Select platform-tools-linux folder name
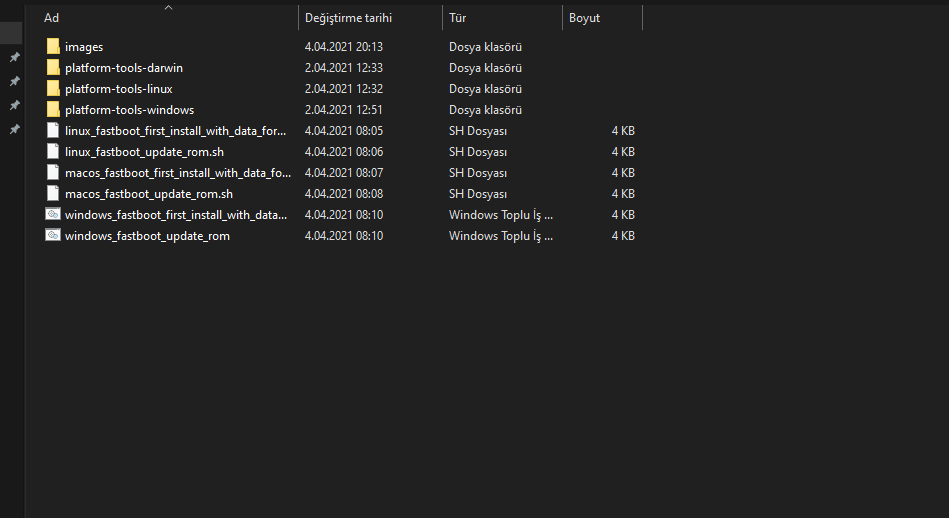Image resolution: width=949 pixels, height=518 pixels. (x=119, y=88)
